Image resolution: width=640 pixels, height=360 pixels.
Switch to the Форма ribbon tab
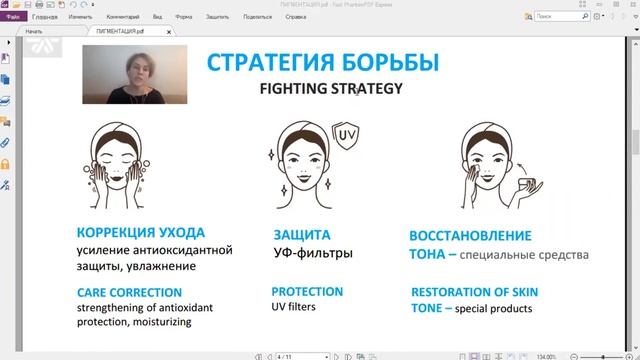[184, 17]
